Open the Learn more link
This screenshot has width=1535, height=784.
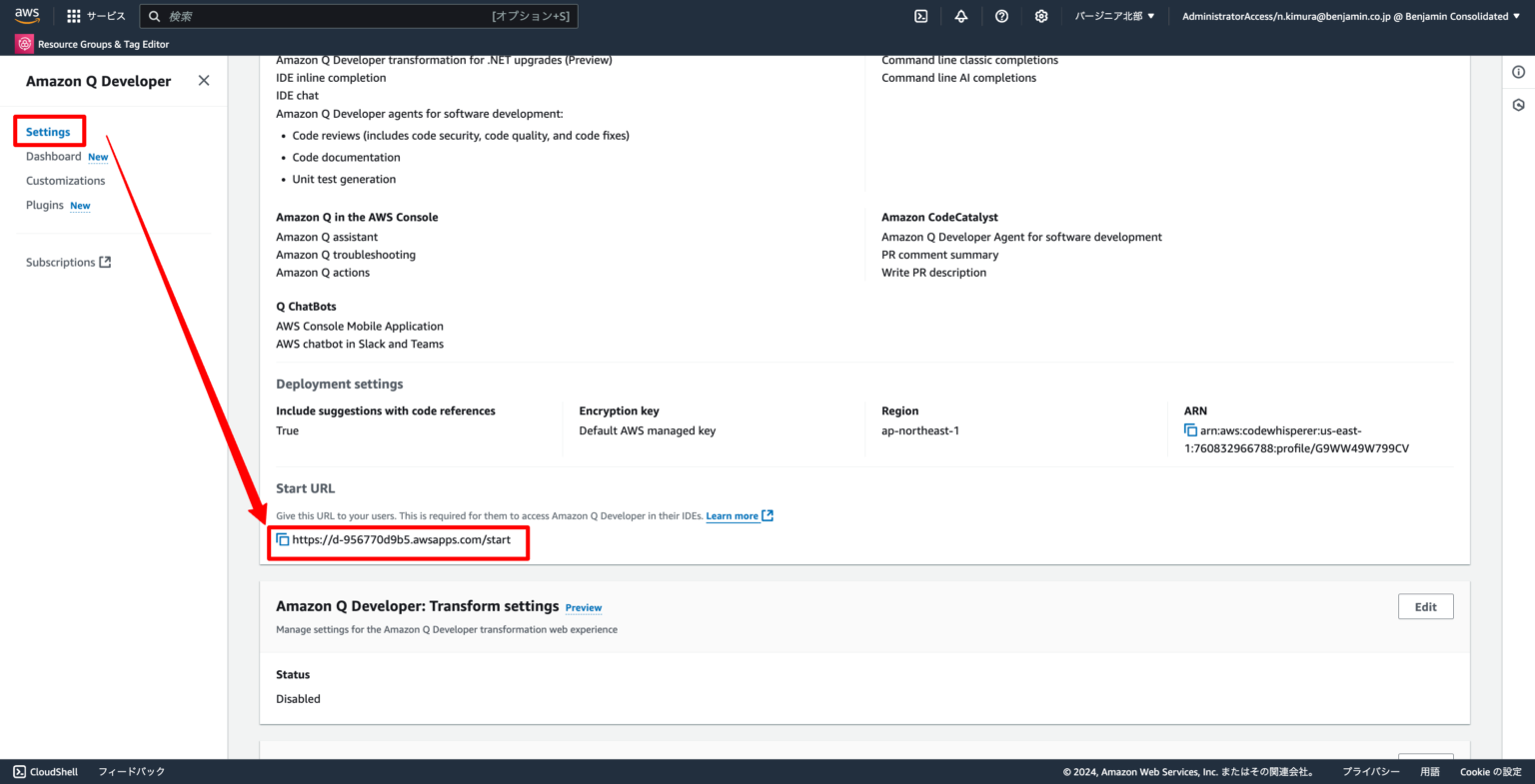732,515
